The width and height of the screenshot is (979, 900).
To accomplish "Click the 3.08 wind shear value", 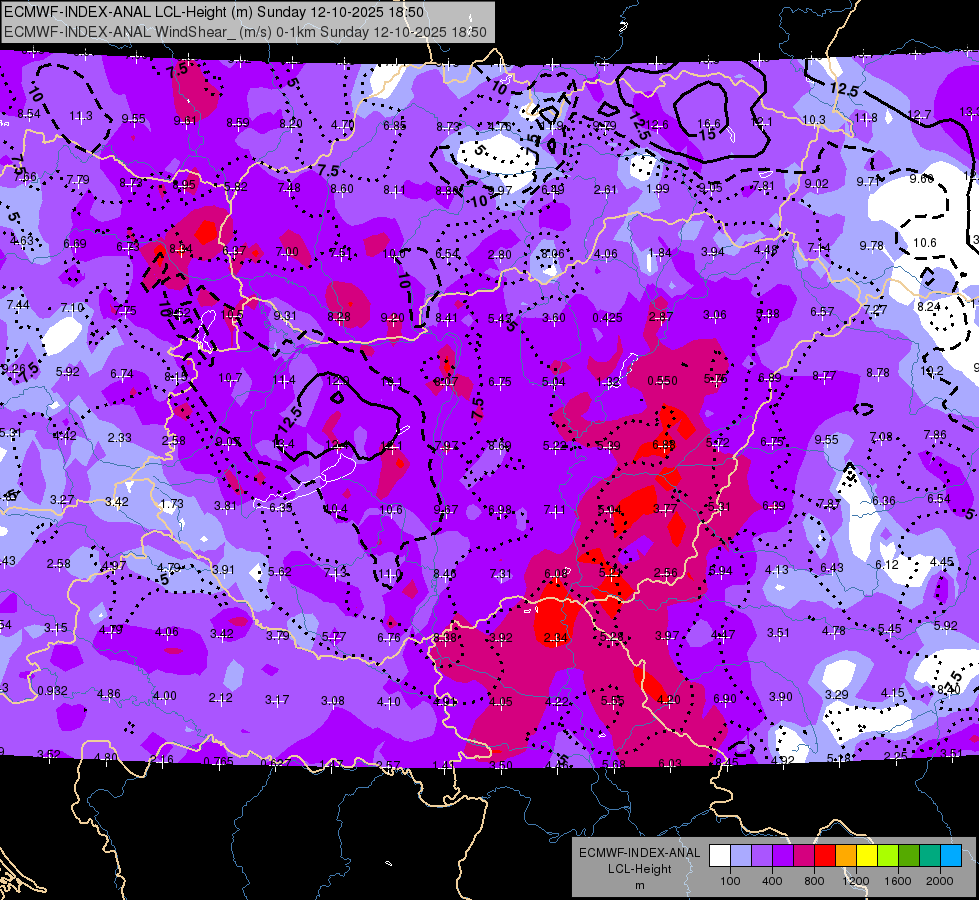I will [333, 701].
